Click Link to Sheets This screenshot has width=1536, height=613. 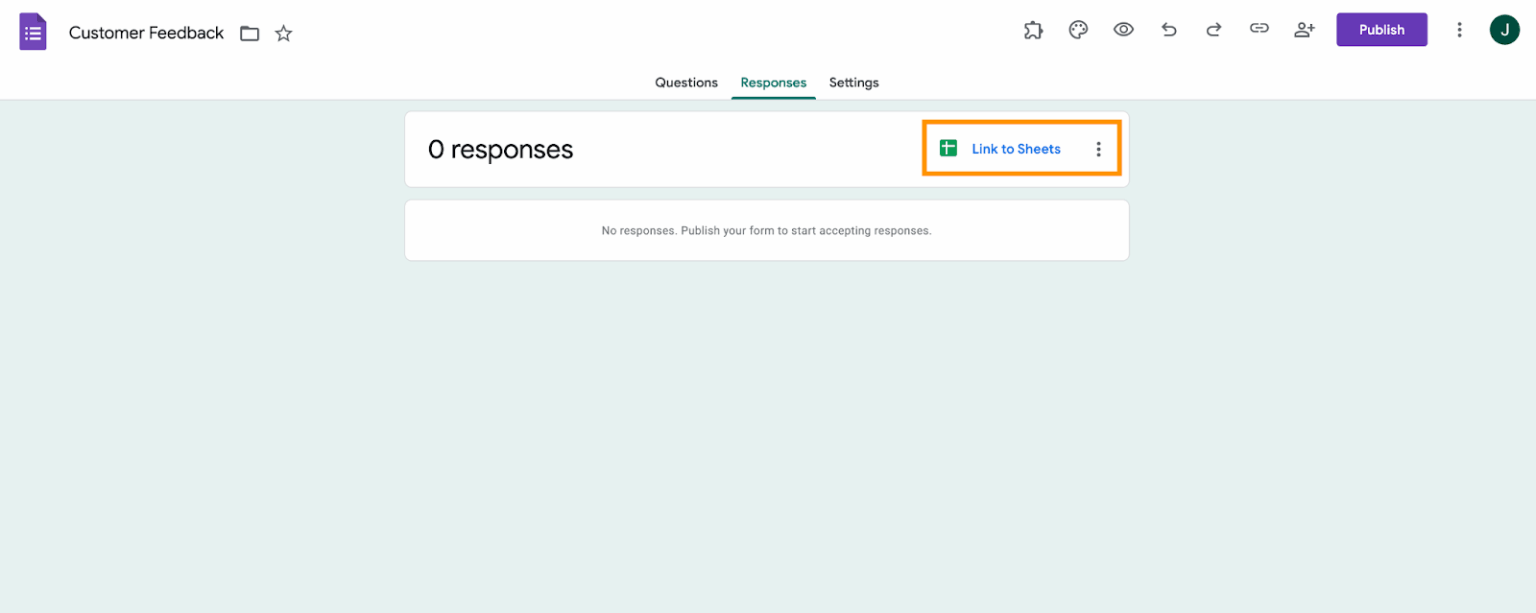click(1016, 147)
